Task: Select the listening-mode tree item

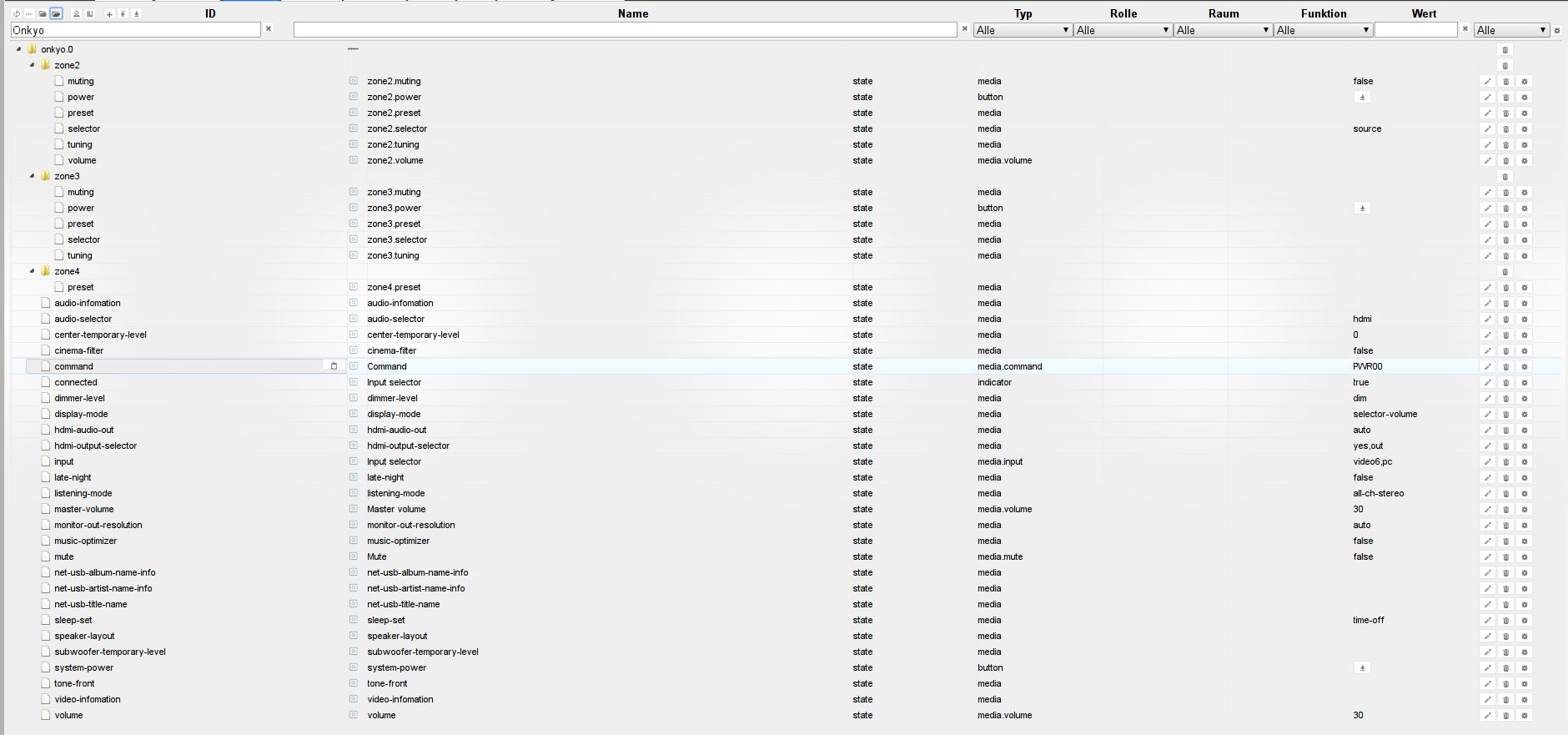Action: 83,493
